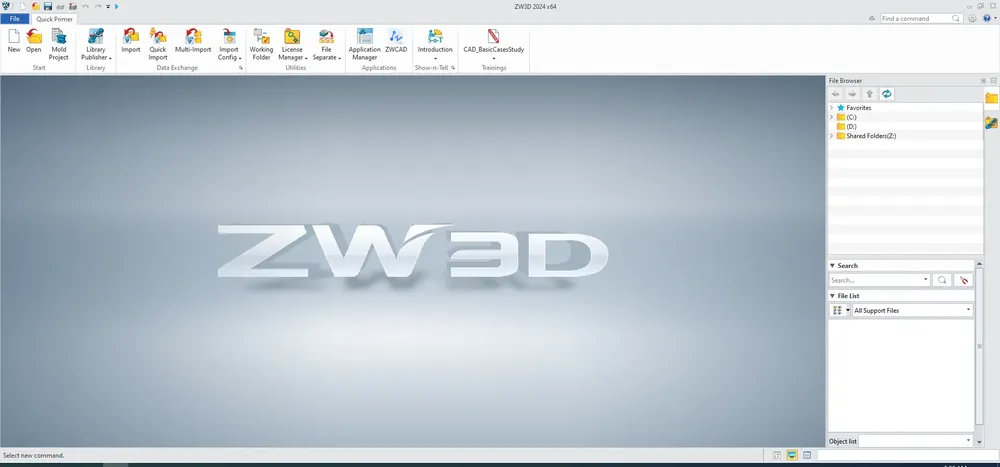Click the Find a command field
Image resolution: width=1000 pixels, height=467 pixels.
point(921,19)
